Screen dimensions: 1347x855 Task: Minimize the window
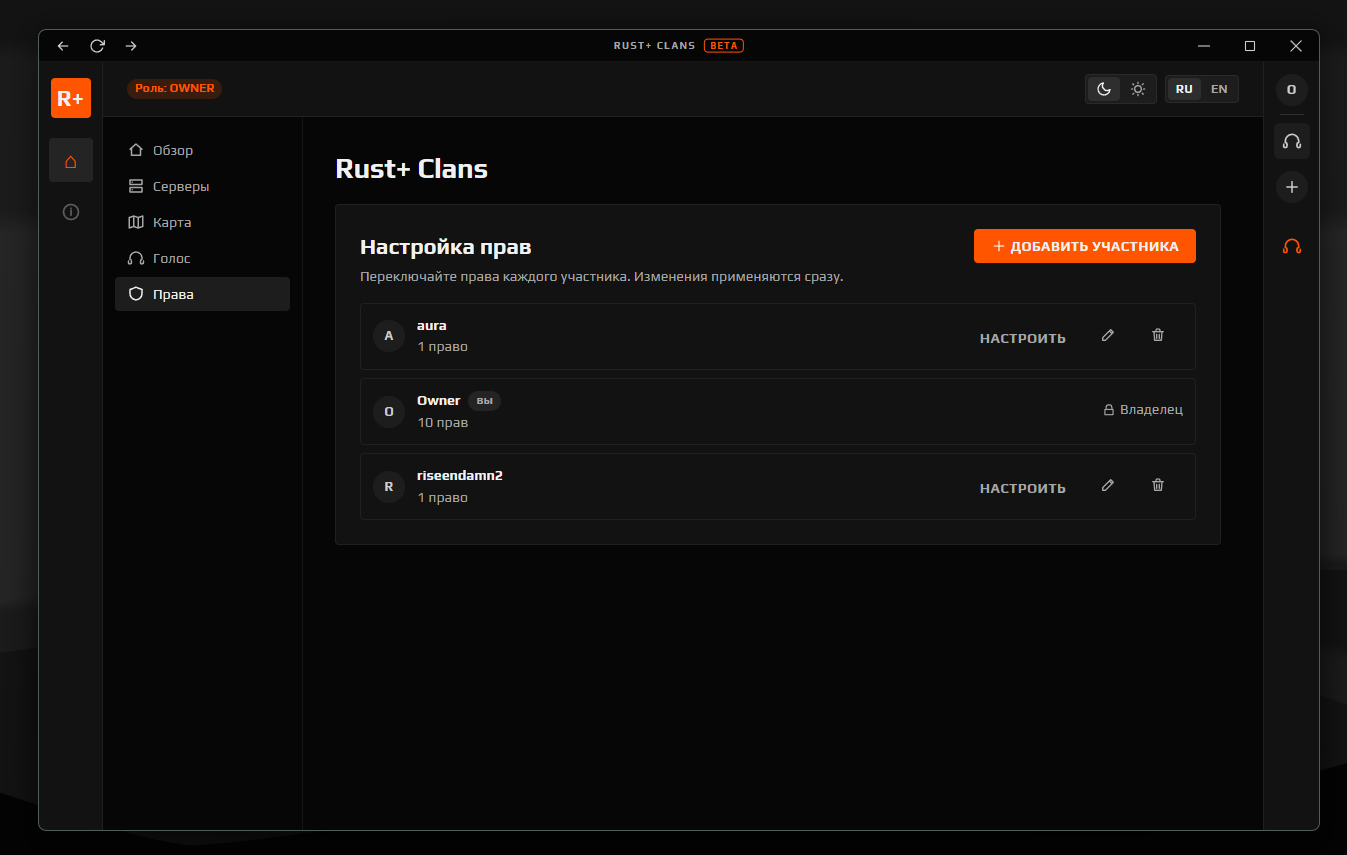[x=1204, y=46]
